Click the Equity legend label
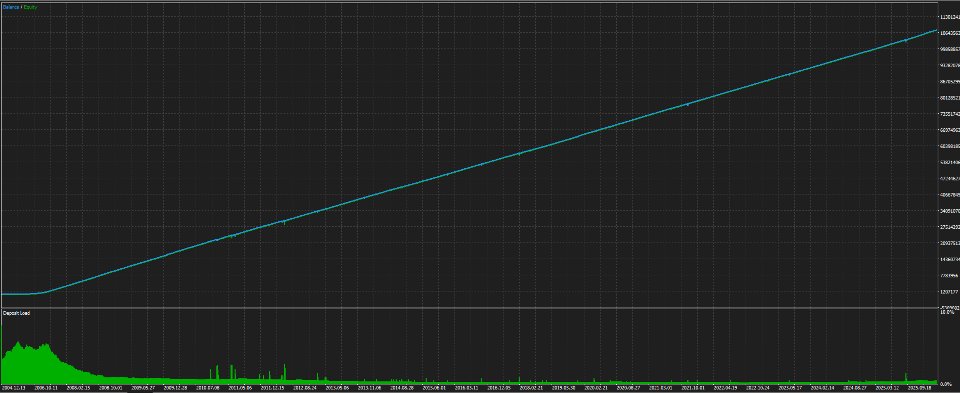 click(x=31, y=7)
